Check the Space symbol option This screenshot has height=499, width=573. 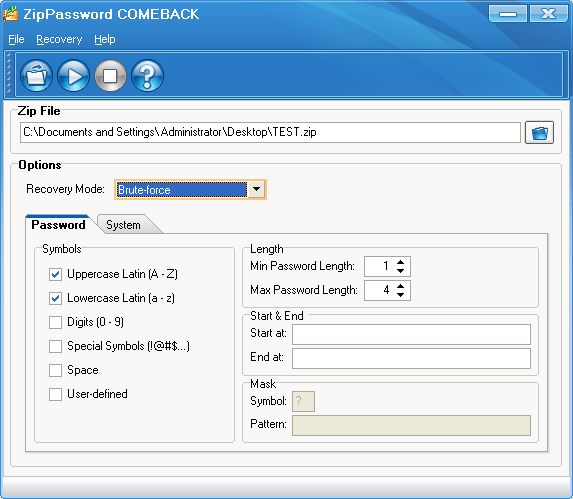(x=55, y=370)
